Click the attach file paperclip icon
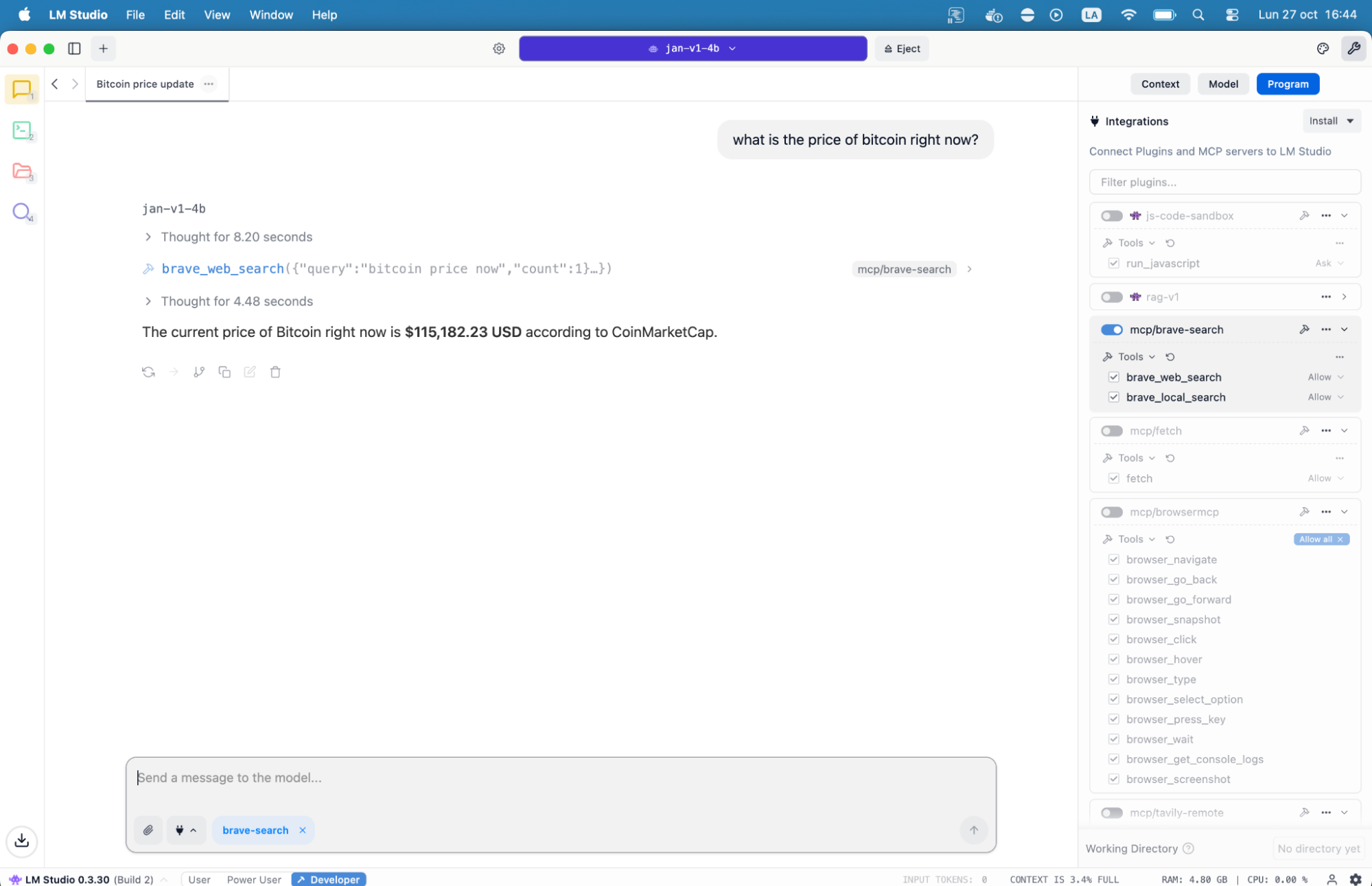 pyautogui.click(x=148, y=830)
